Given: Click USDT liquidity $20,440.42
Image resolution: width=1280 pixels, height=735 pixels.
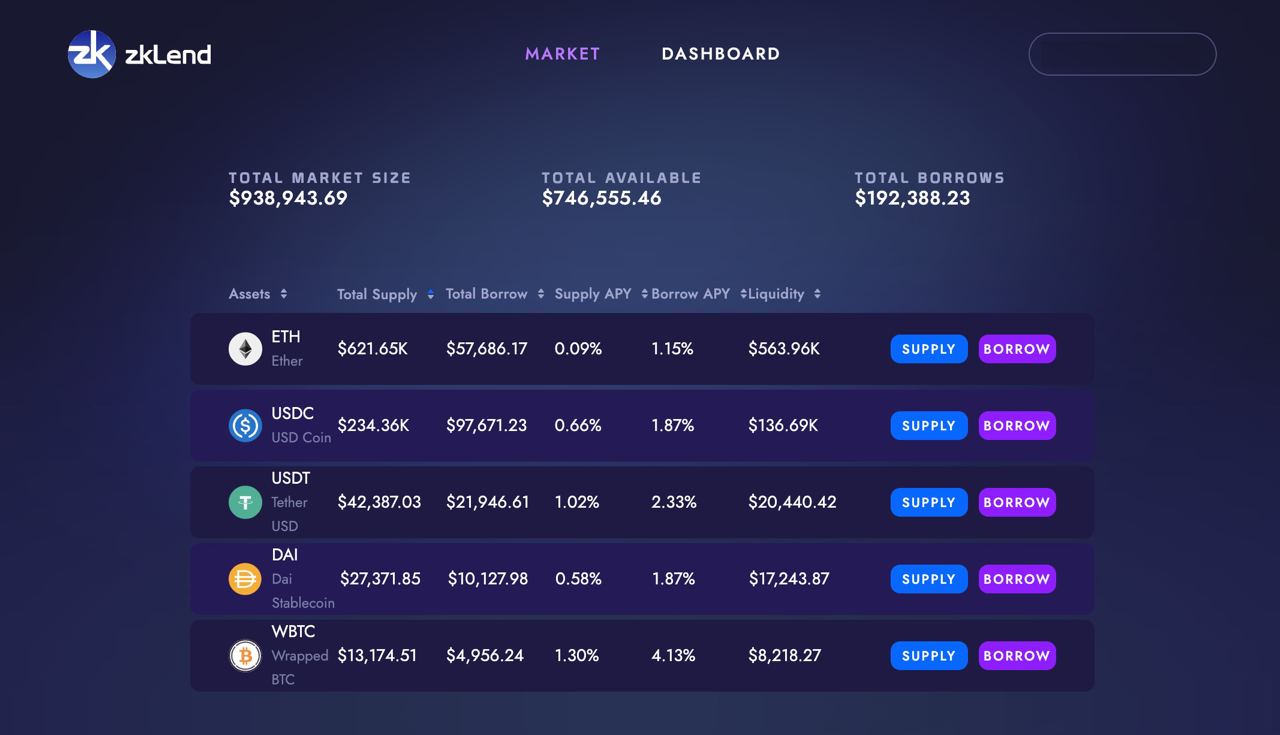Looking at the screenshot, I should [792, 502].
